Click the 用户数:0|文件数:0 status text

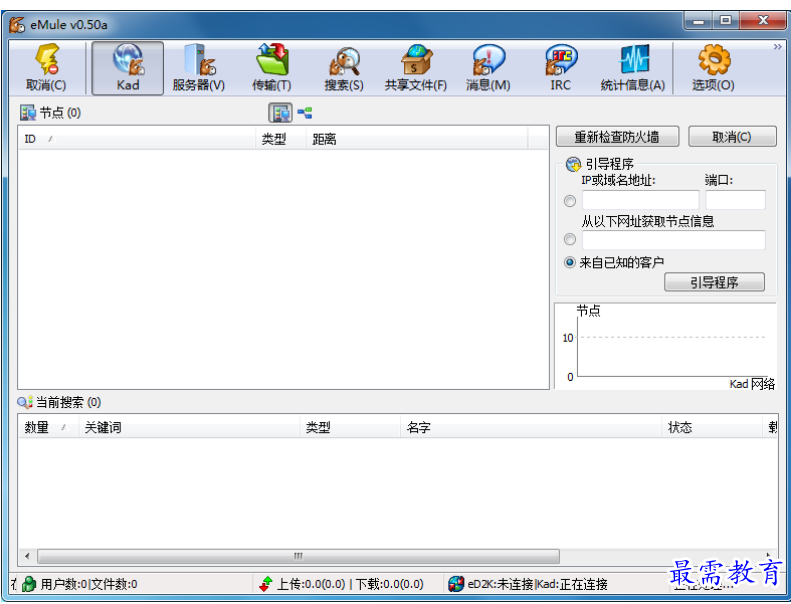(x=89, y=584)
